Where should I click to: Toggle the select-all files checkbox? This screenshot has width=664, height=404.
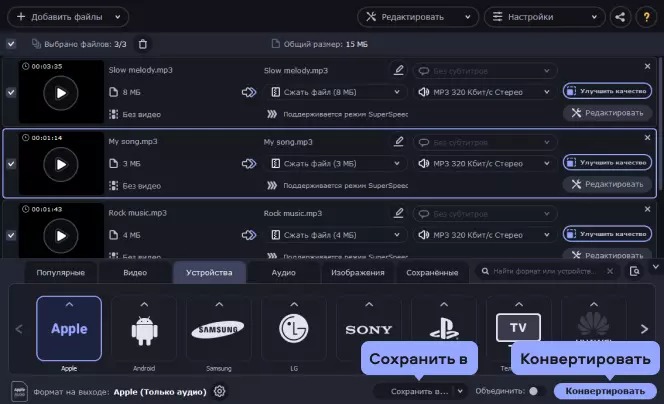[x=11, y=44]
